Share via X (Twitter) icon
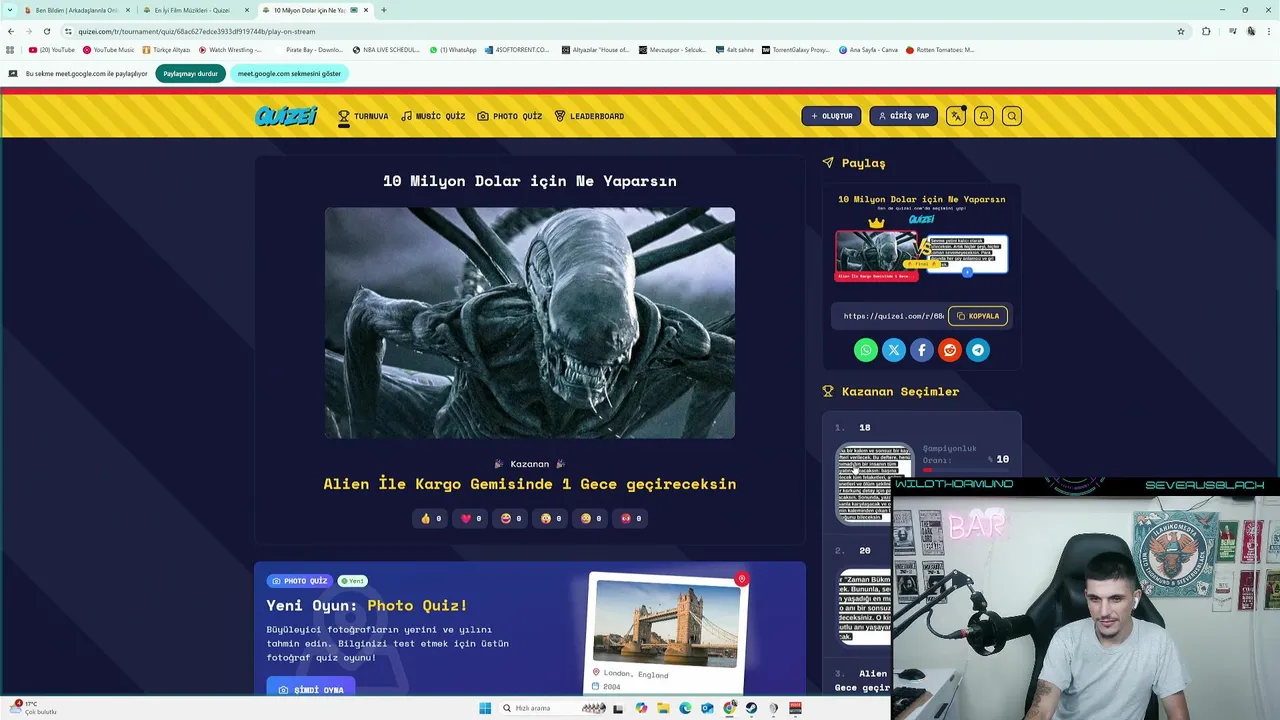The image size is (1280, 720). [x=894, y=350]
